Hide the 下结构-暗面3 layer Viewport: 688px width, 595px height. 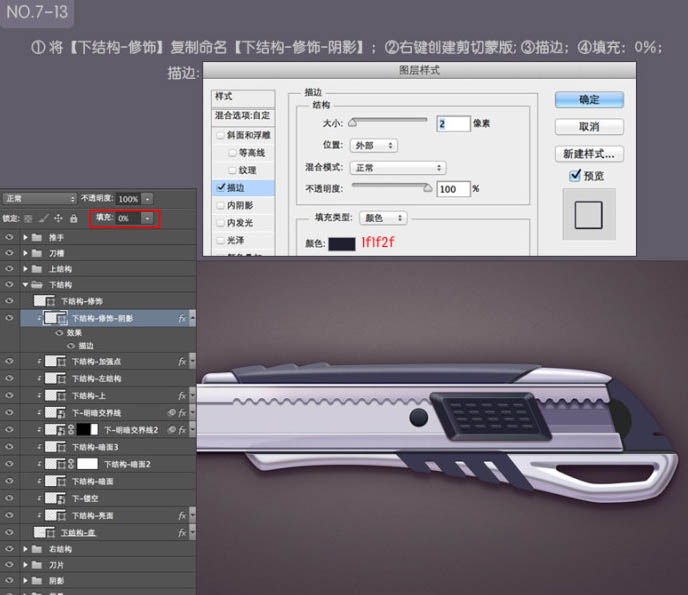coord(9,447)
